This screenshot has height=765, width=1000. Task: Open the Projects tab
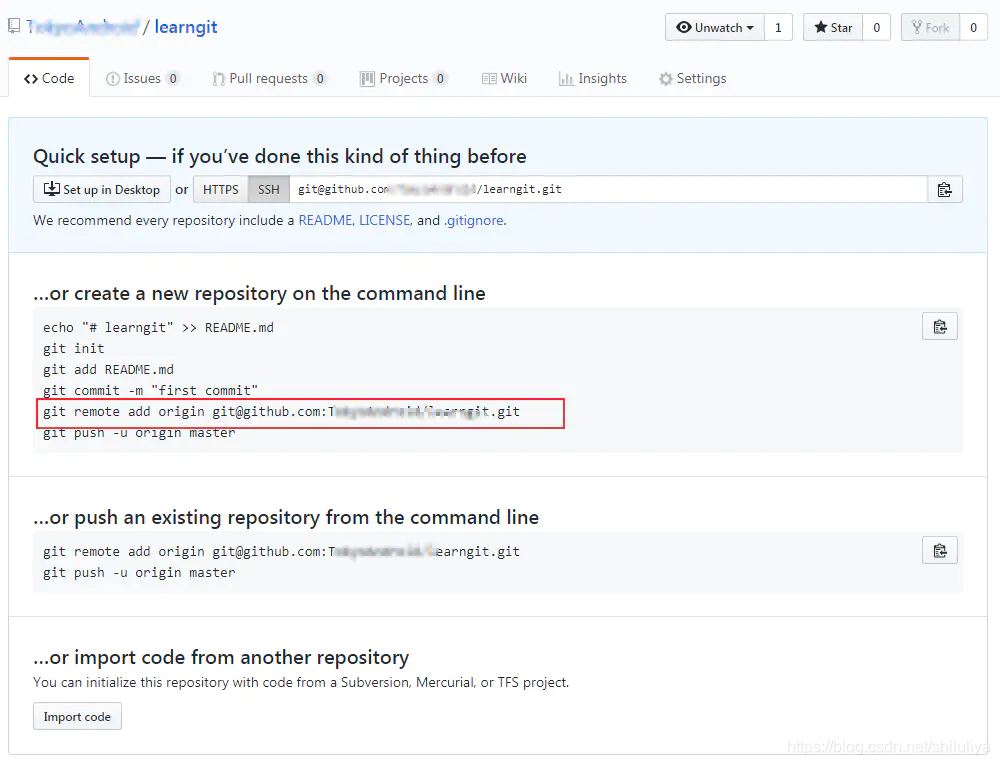click(403, 78)
